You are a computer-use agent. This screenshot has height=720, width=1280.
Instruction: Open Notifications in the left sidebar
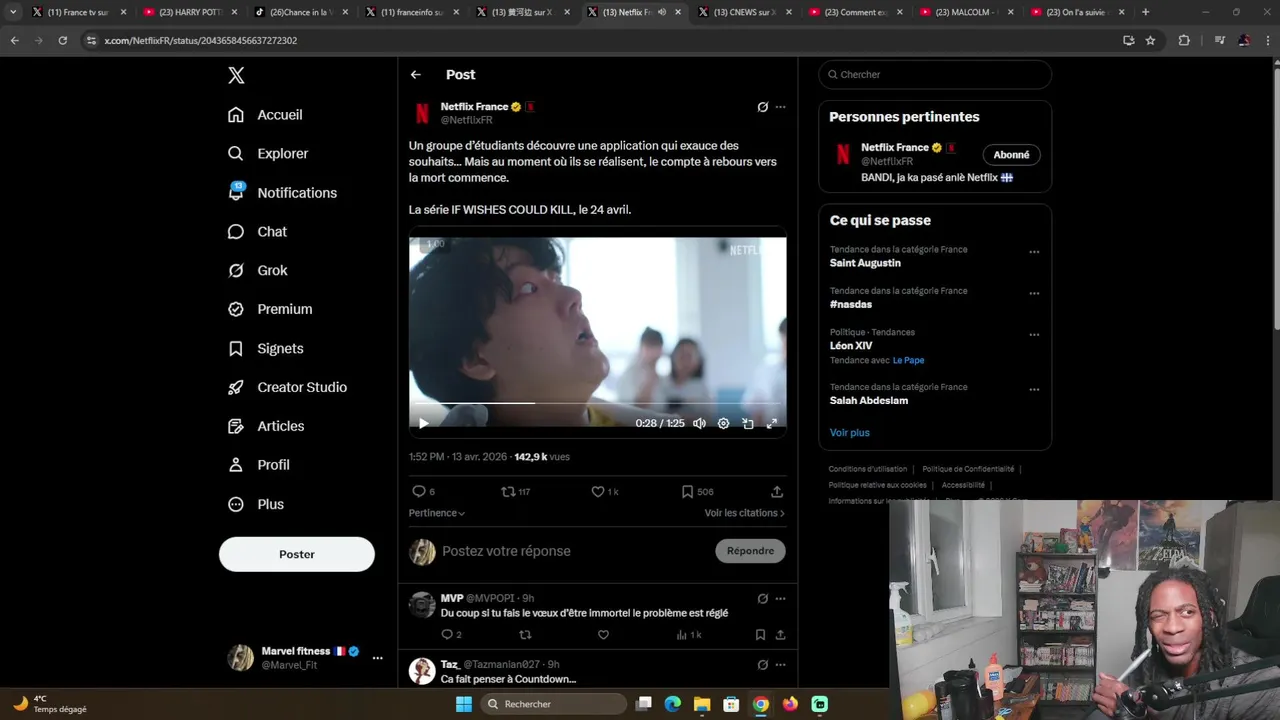282,193
